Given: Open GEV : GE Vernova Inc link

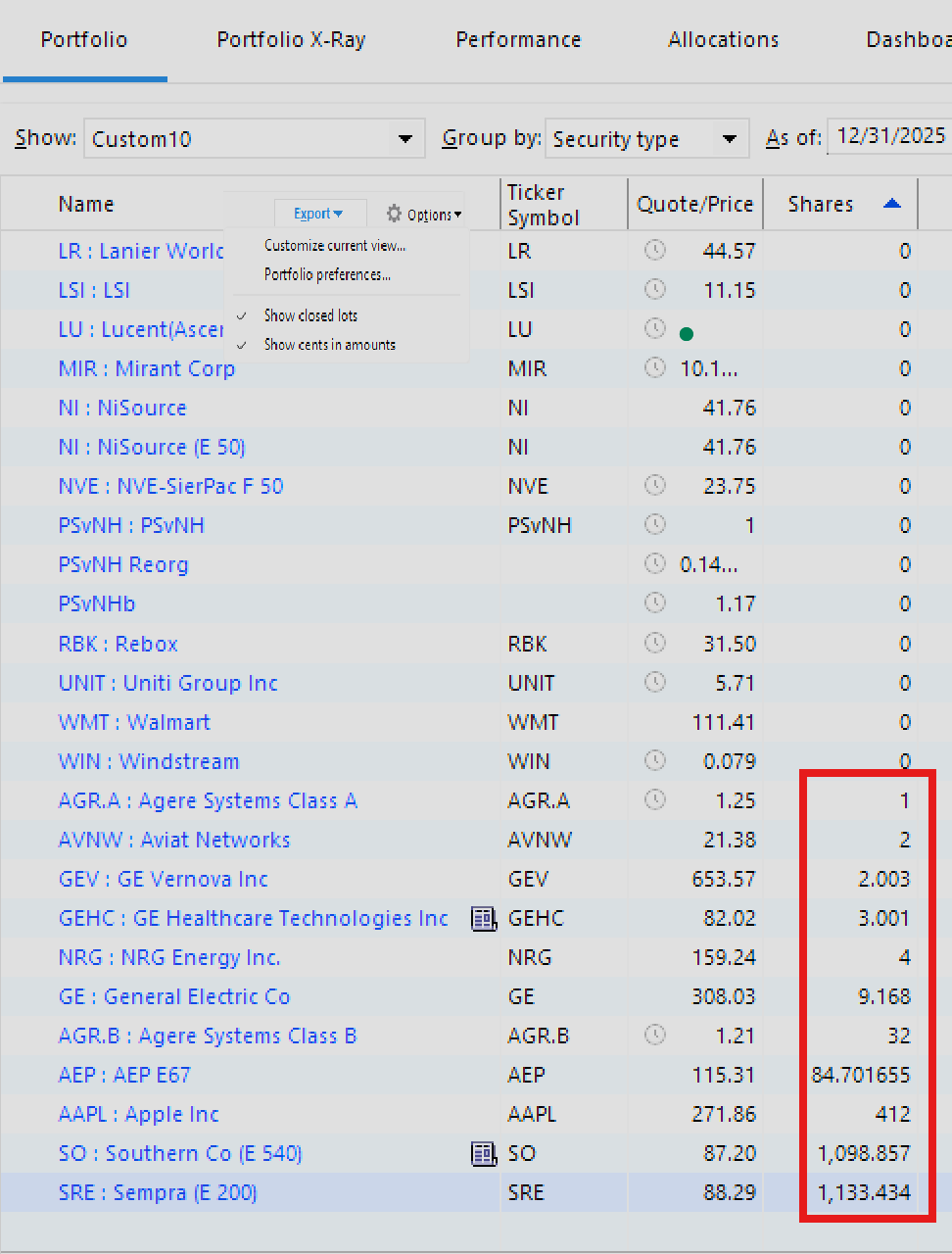Looking at the screenshot, I should point(164,879).
